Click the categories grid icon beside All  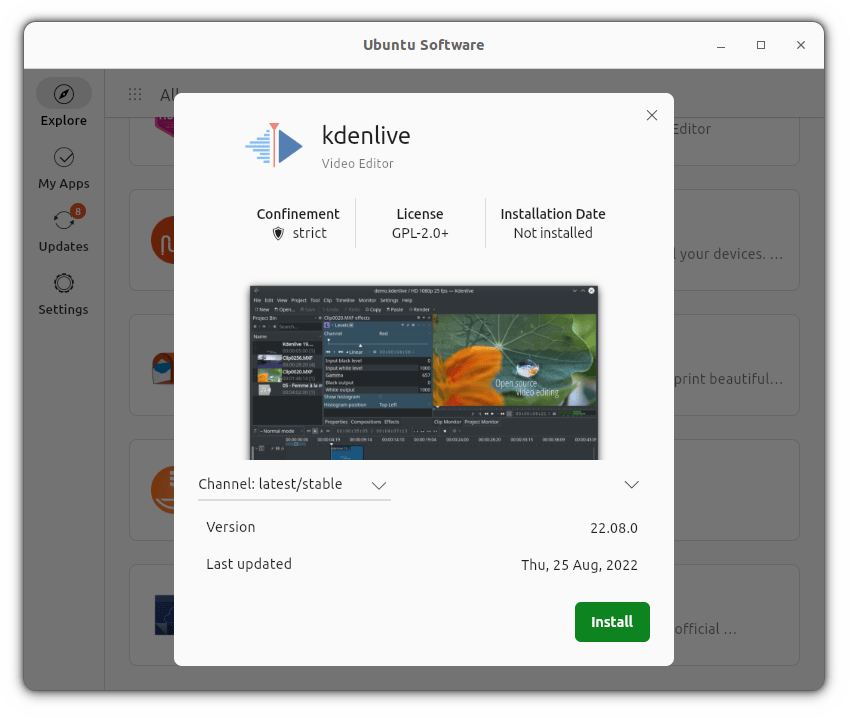click(135, 95)
